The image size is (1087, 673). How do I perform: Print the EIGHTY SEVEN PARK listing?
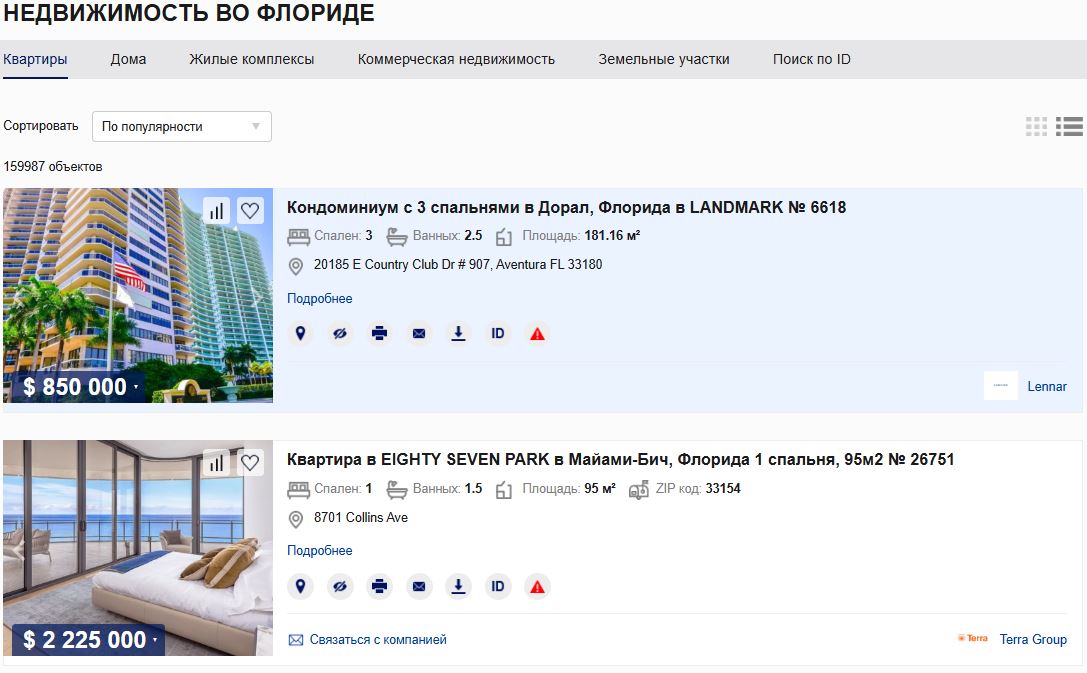point(379,587)
